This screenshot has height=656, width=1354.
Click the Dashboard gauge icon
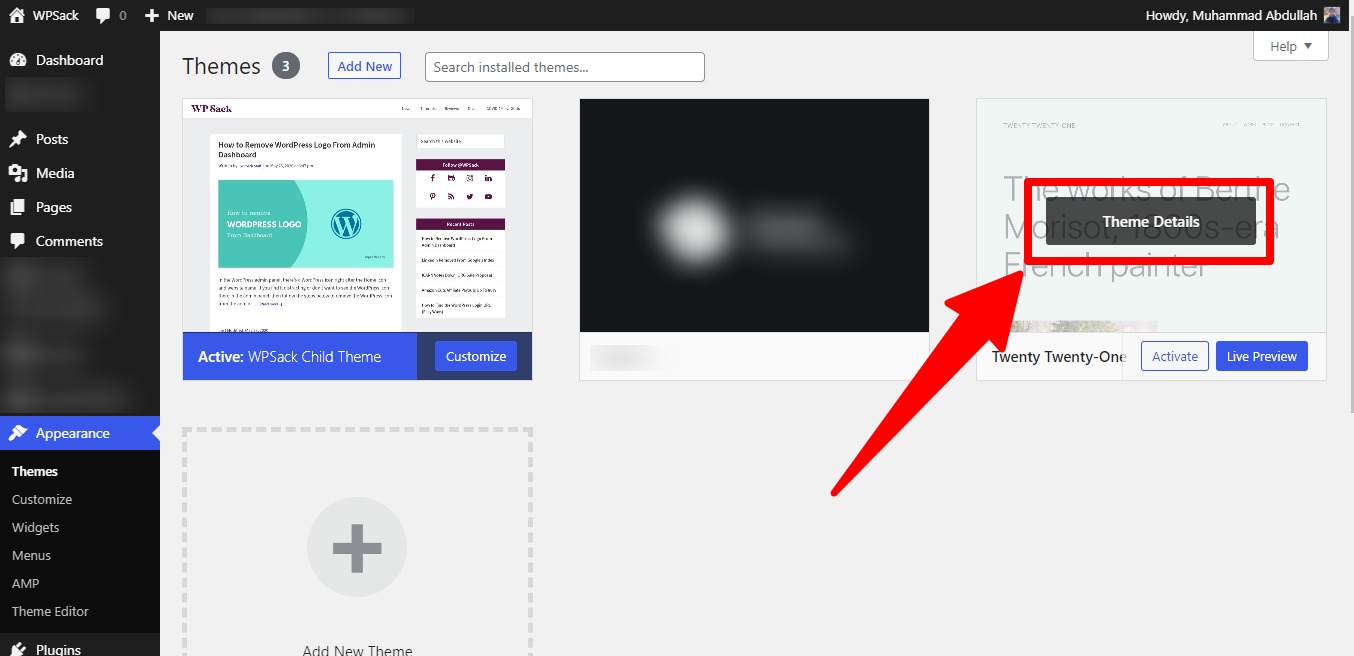click(x=18, y=60)
